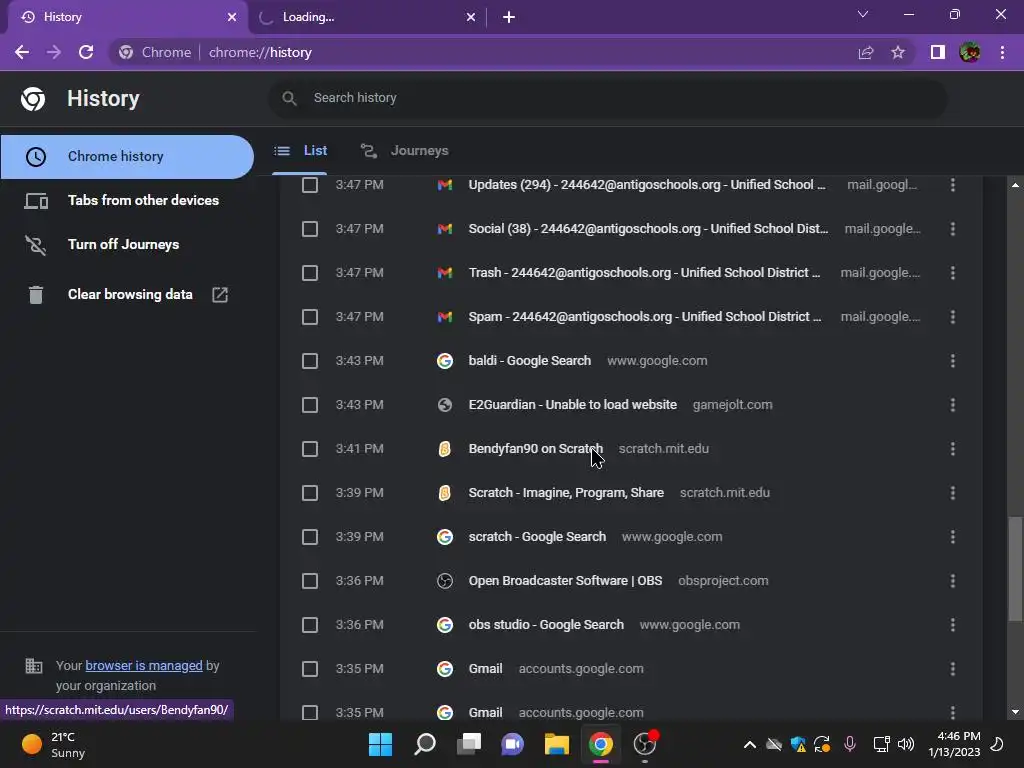Open the Chrome profile avatar
Screen dimensions: 1024x768
(970, 52)
